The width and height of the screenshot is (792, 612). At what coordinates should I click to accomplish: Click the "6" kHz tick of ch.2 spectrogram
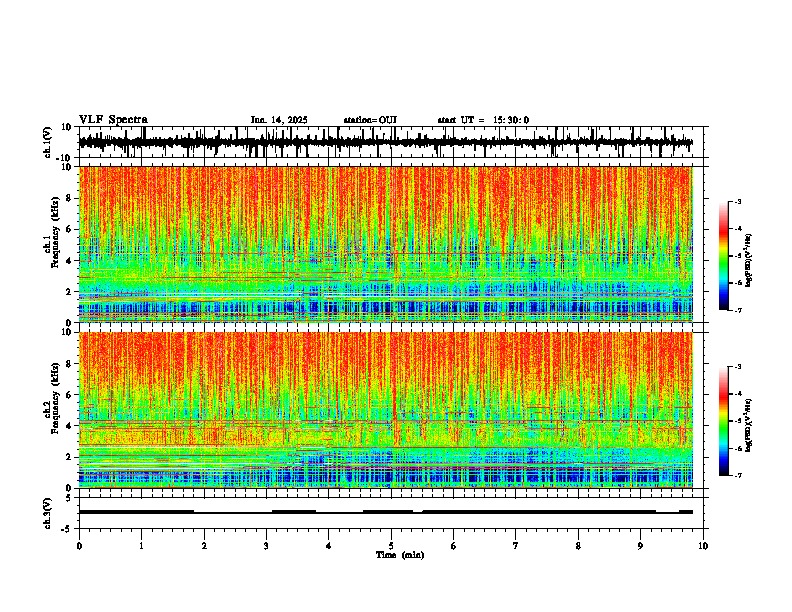click(x=70, y=395)
